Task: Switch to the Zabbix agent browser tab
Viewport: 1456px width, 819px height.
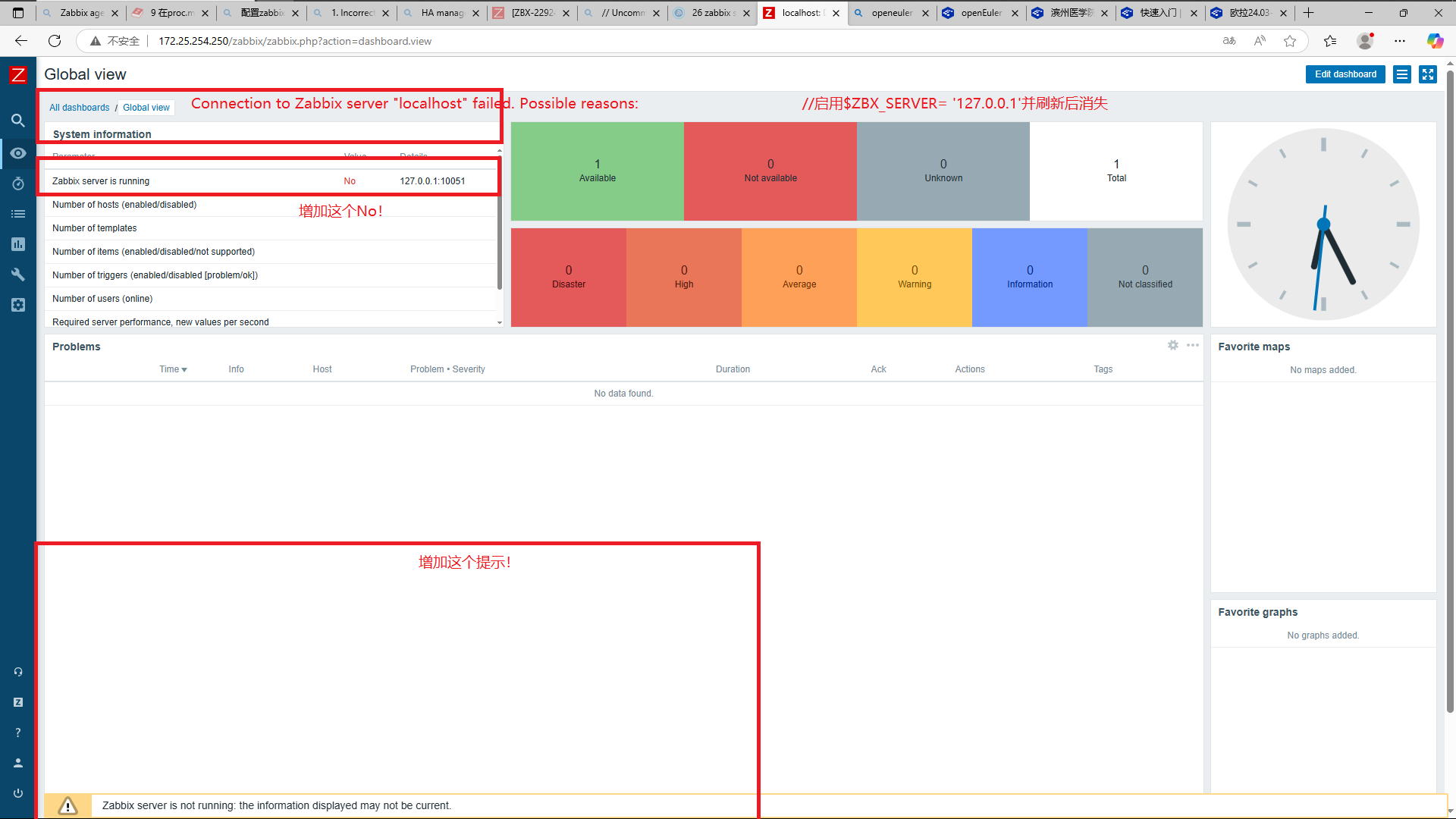Action: (80, 13)
